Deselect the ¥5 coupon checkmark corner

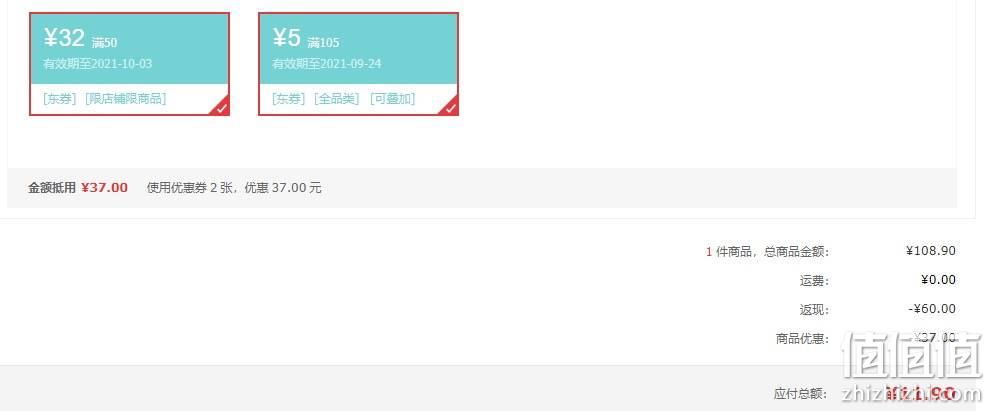coord(450,107)
